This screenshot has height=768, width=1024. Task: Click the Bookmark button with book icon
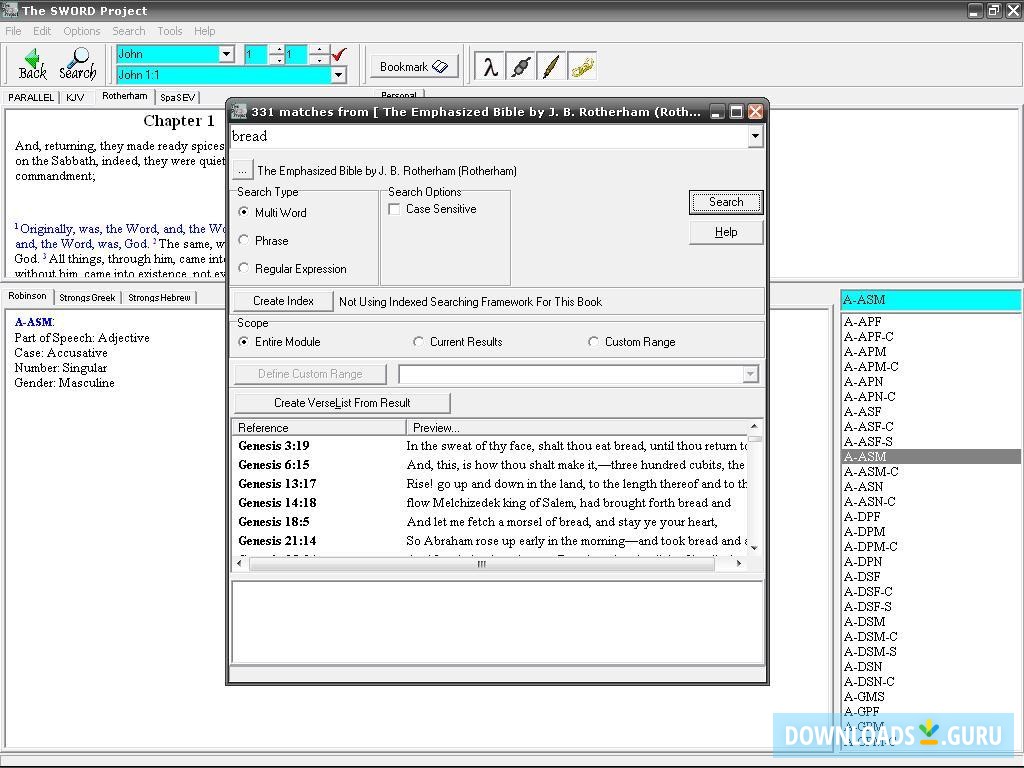coord(413,66)
